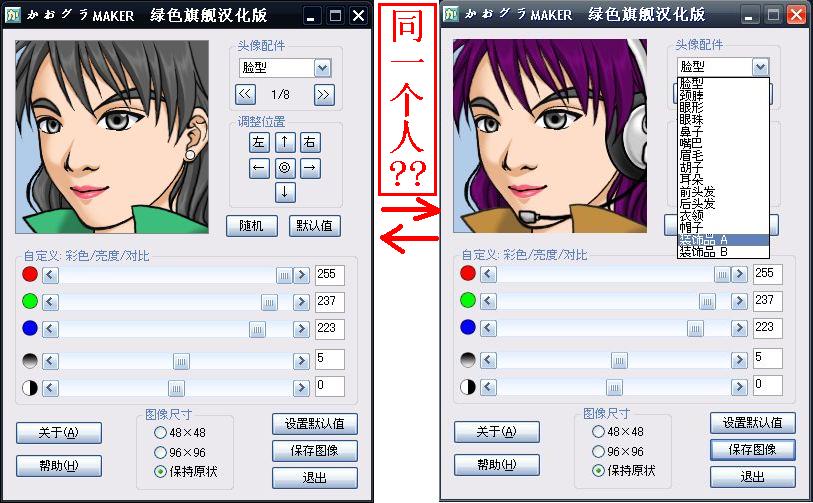Choose 胡子 from the open list

tap(723, 167)
